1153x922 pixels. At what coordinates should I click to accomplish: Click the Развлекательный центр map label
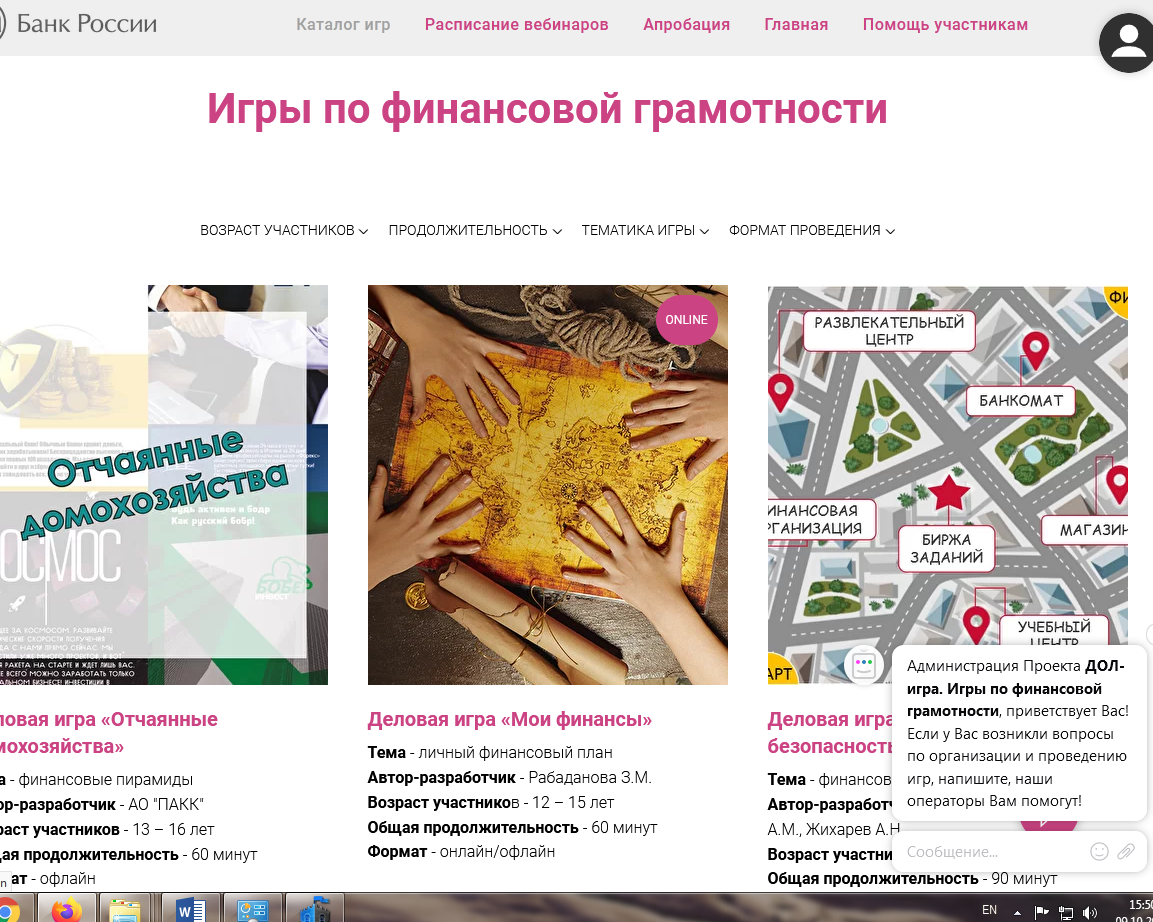click(889, 331)
